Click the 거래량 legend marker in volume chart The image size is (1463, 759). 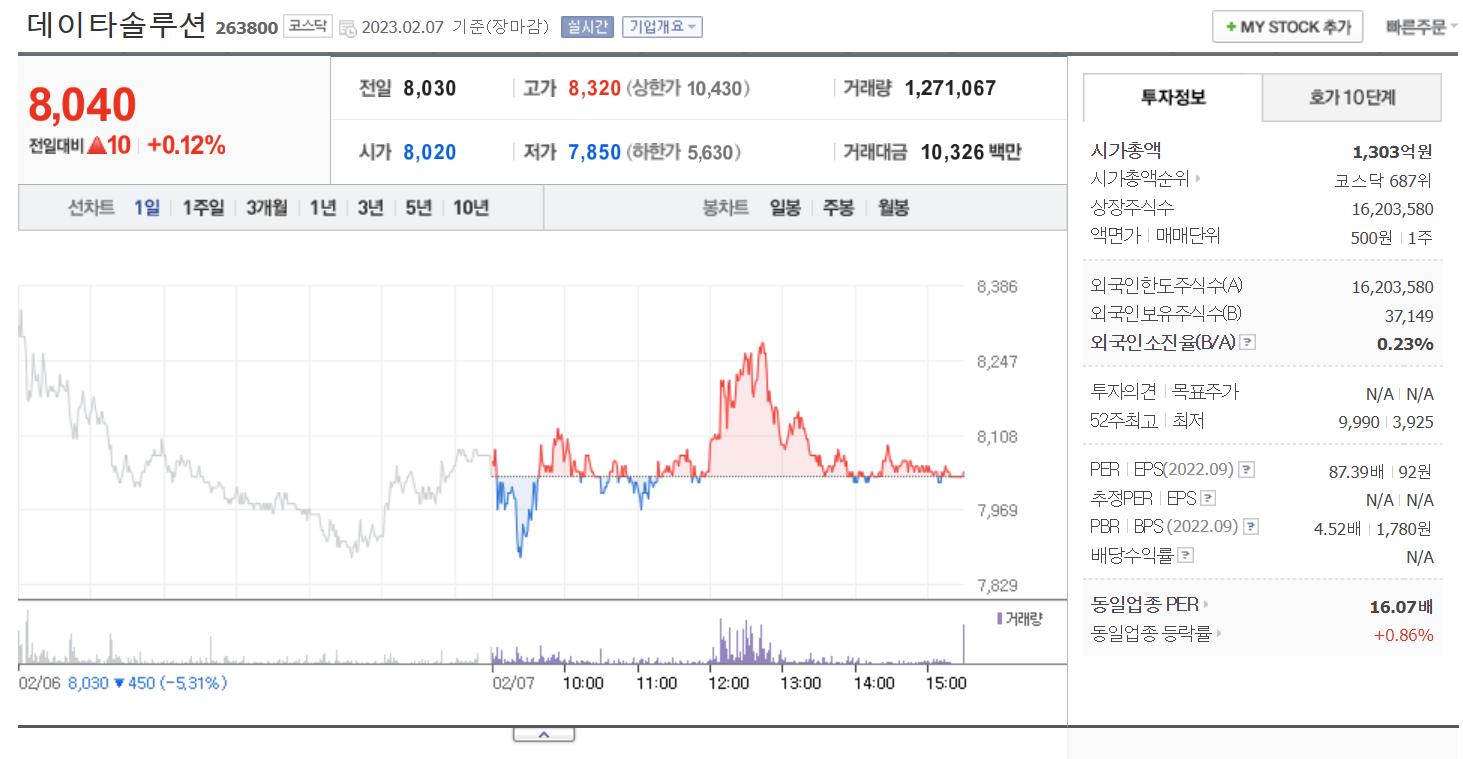(x=1000, y=619)
